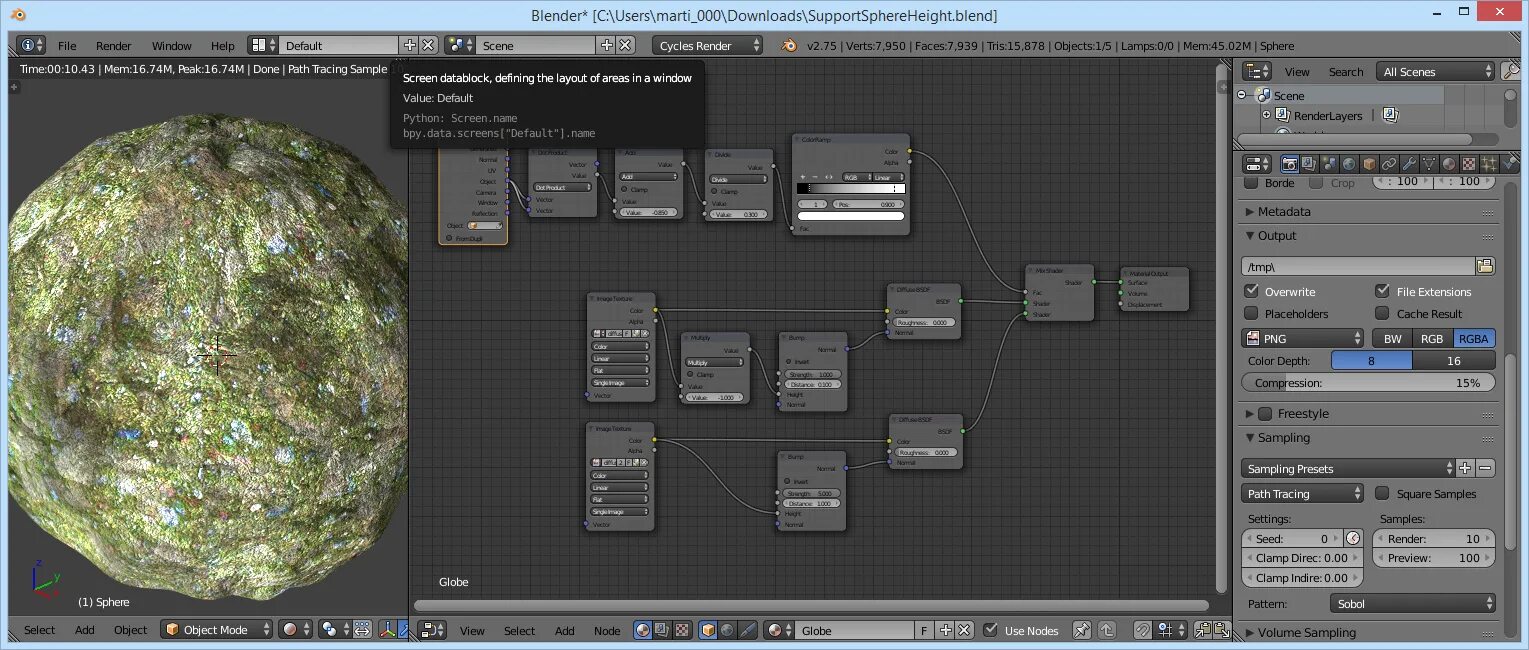Delete the Default screen layout
This screenshot has height=650, width=1529.
pos(428,45)
